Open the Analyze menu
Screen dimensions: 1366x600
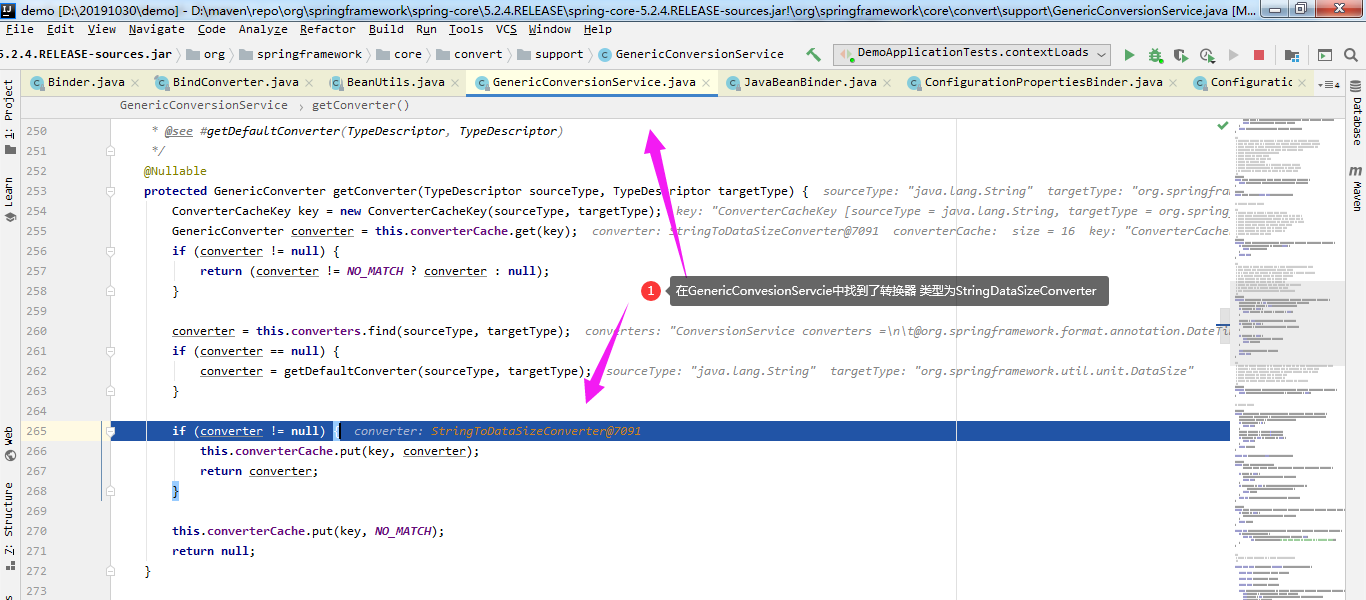tap(263, 30)
